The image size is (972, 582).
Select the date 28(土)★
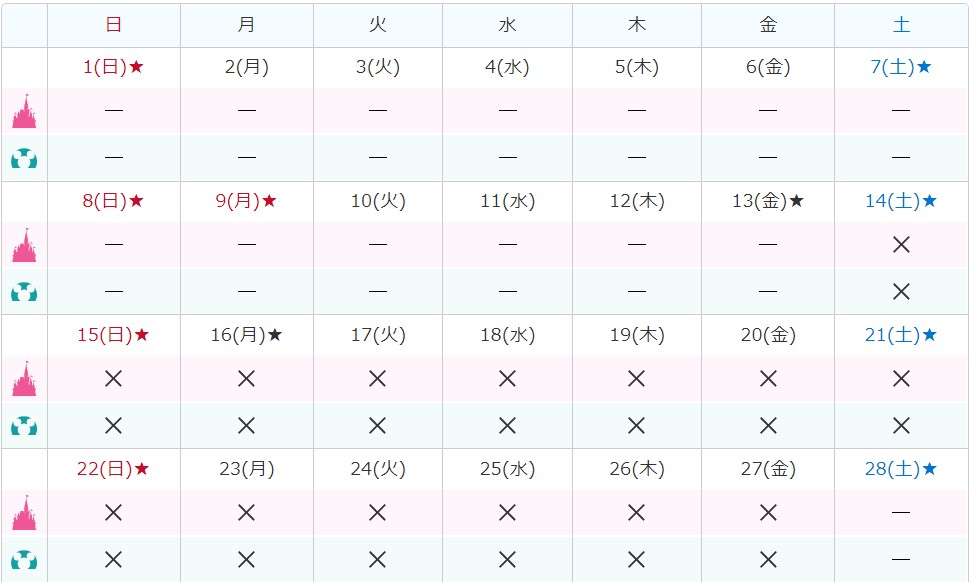tap(900, 468)
